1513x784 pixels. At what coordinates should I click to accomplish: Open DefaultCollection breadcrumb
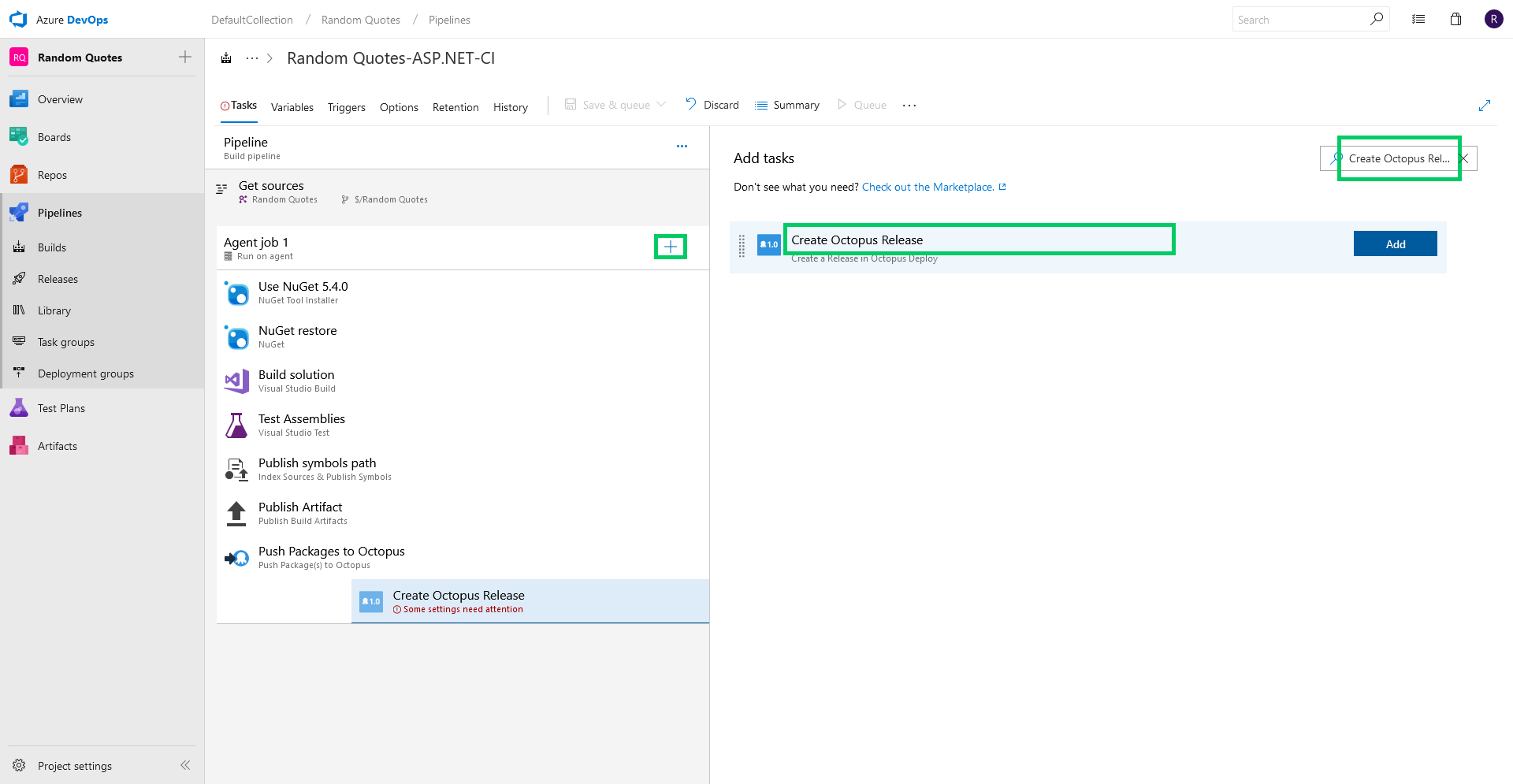pos(251,20)
